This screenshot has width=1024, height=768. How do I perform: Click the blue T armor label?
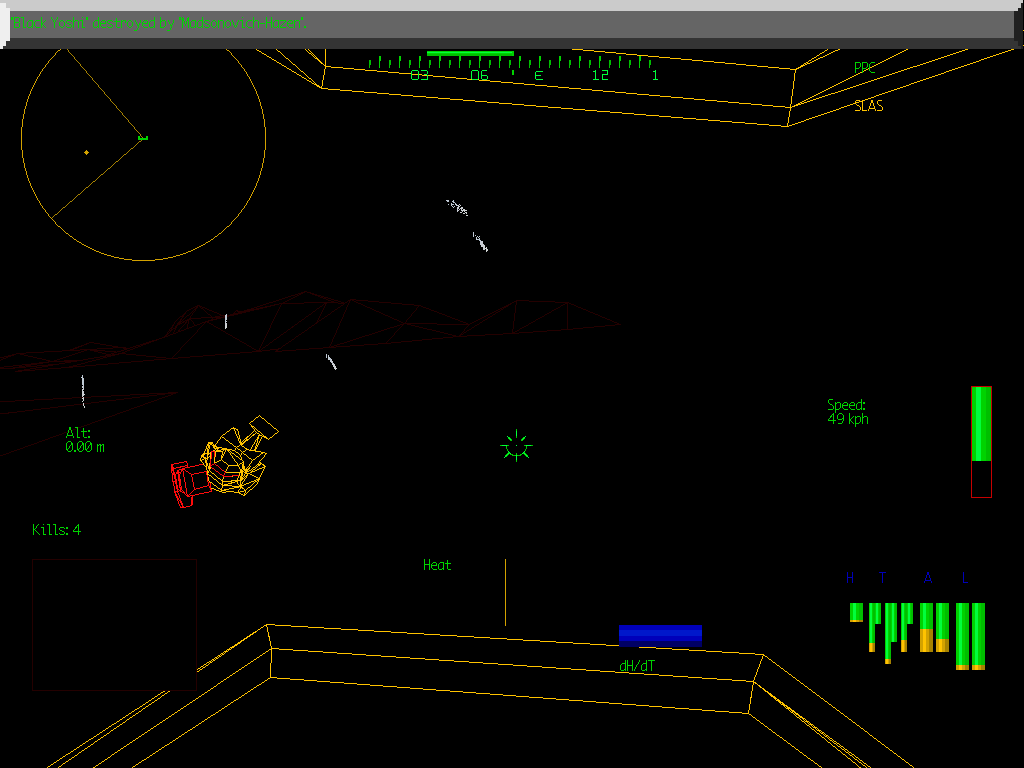pyautogui.click(x=882, y=578)
